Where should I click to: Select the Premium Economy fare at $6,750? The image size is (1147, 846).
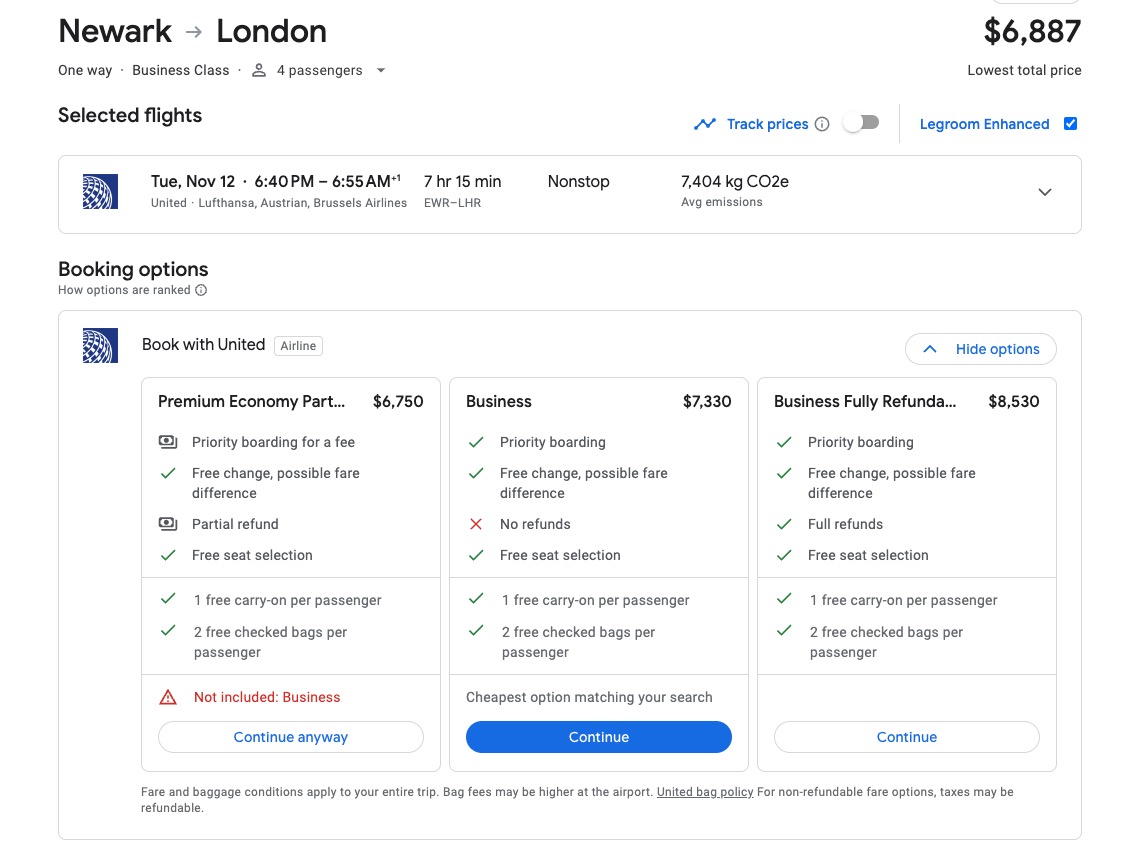pyautogui.click(x=290, y=402)
